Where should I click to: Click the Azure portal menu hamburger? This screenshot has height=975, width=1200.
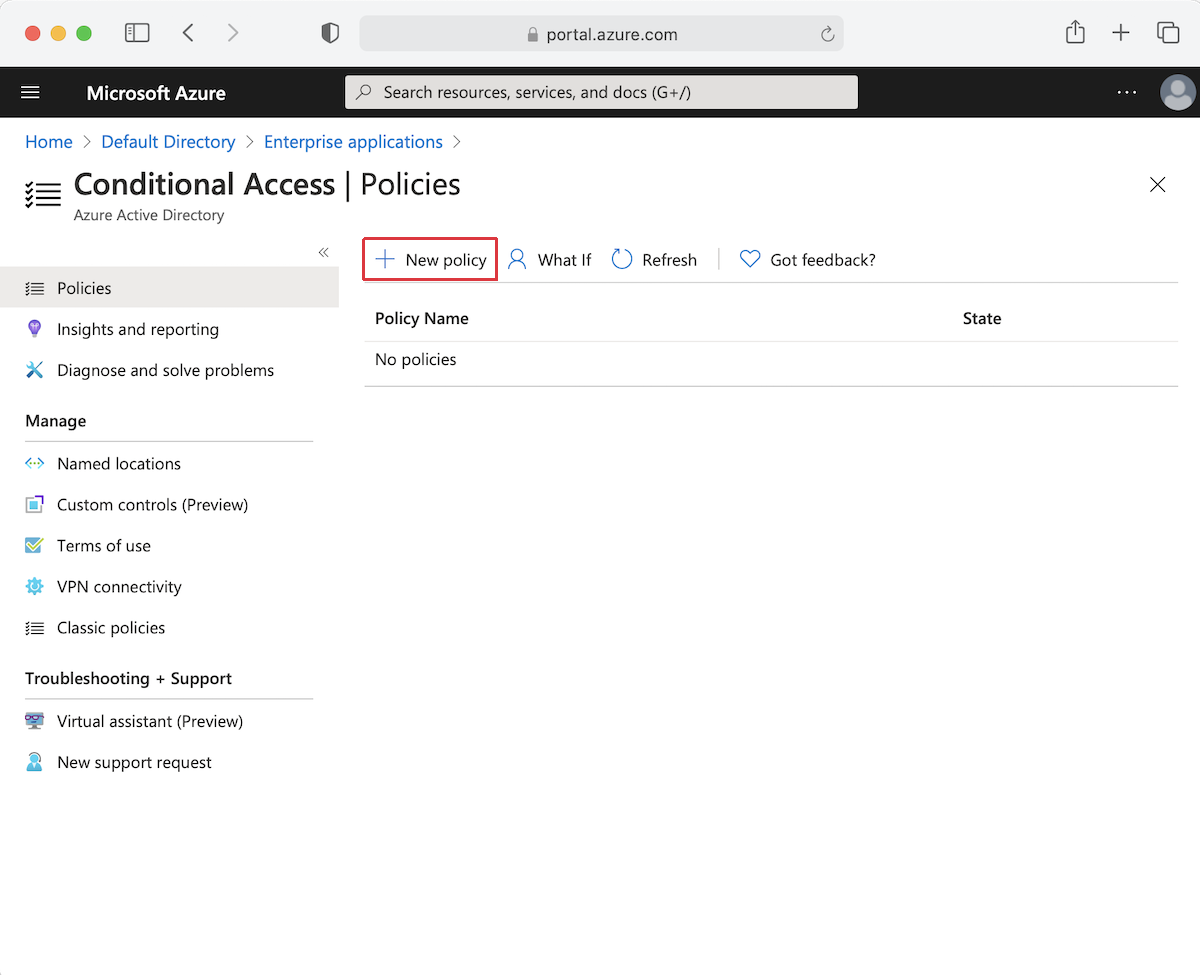point(29,92)
